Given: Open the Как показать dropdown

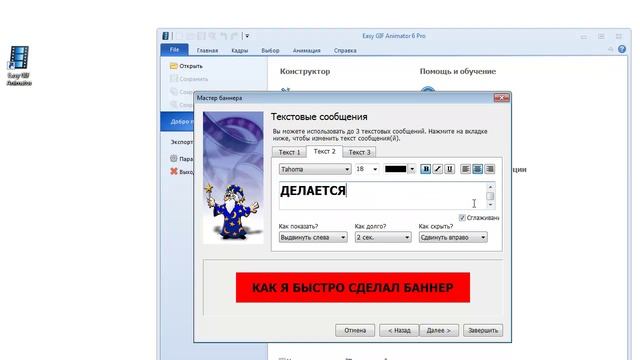Looking at the screenshot, I should 313,237.
